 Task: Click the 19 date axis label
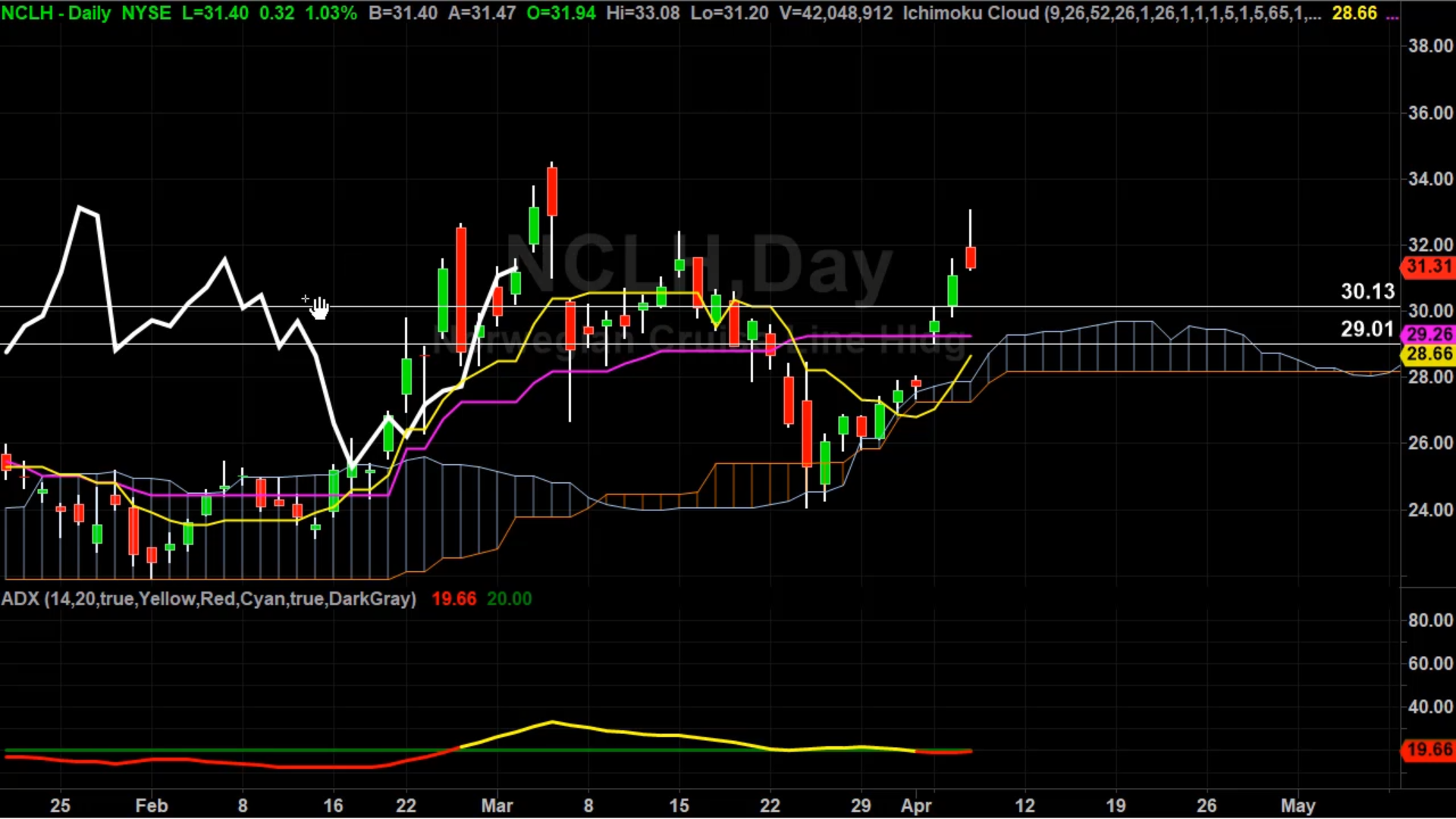[1116, 805]
